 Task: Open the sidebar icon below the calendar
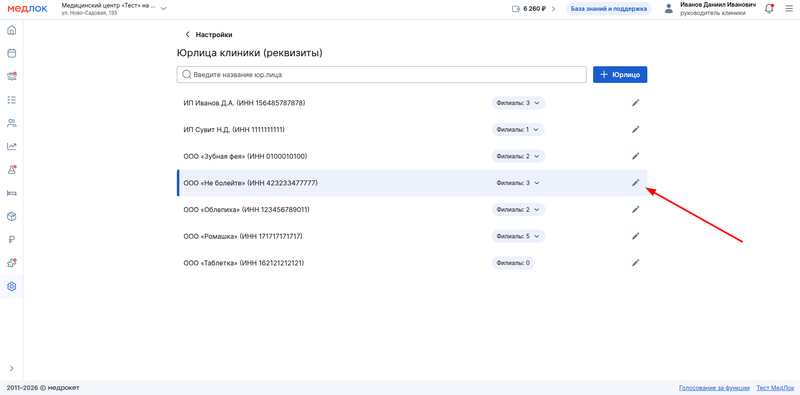point(11,77)
